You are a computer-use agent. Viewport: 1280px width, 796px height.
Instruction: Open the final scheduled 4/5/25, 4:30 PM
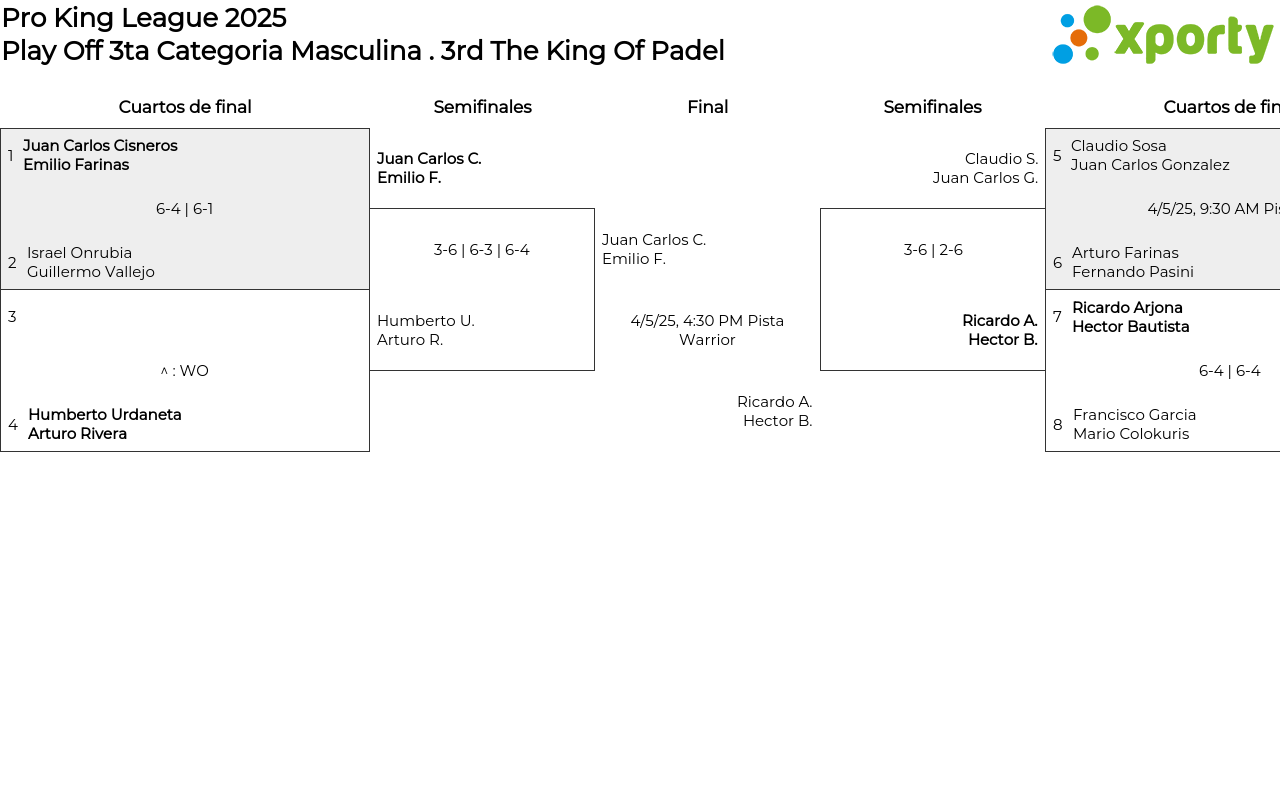pos(707,330)
